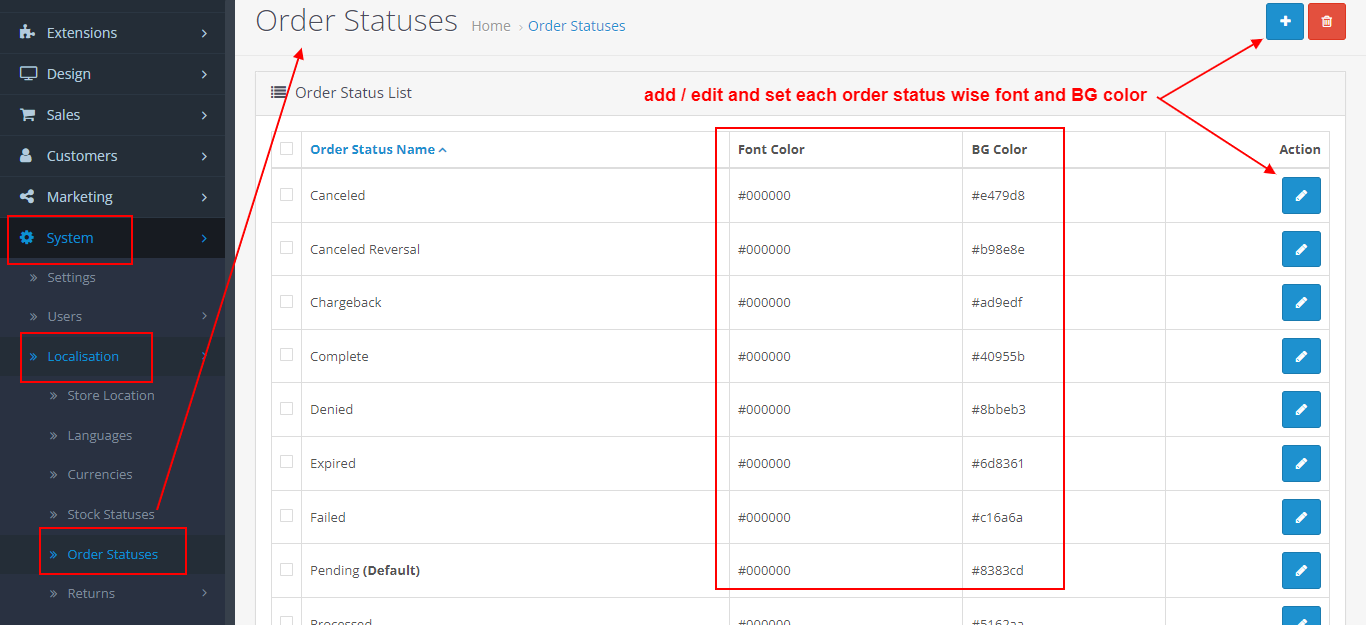This screenshot has height=625, width=1366.
Task: Delete selected order statuses
Action: pos(1326,21)
